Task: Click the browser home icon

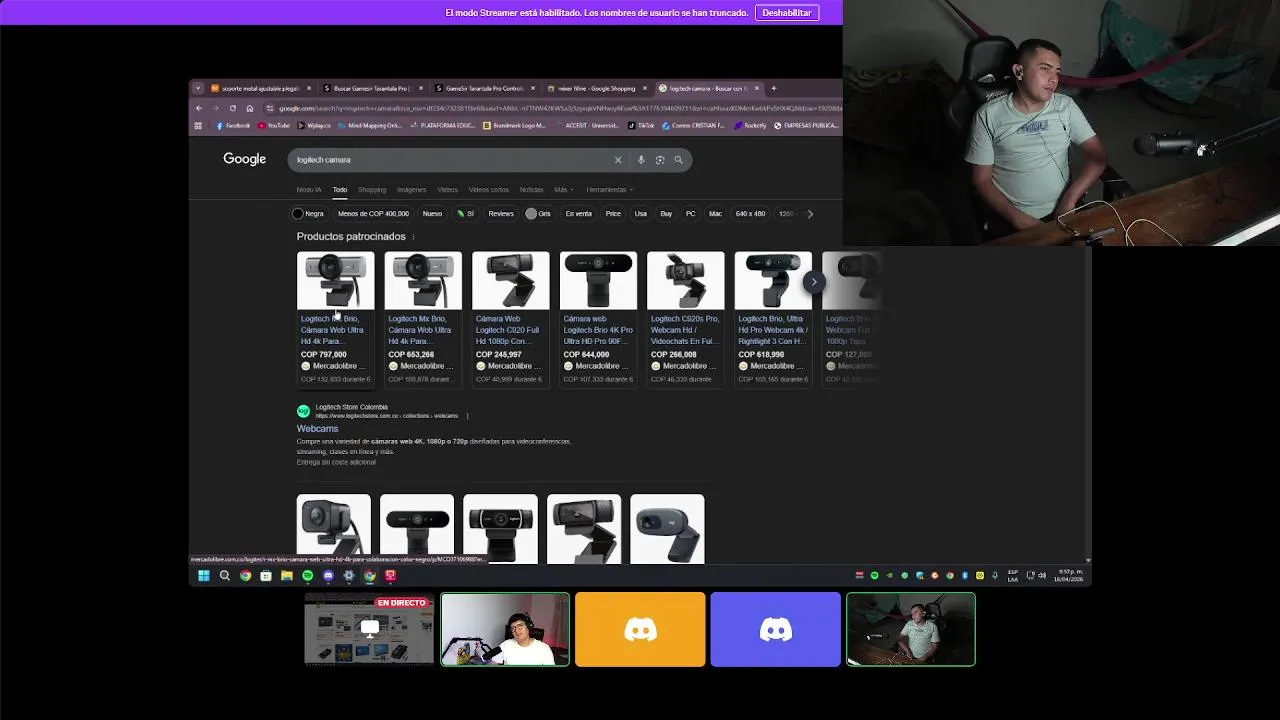Action: point(250,108)
